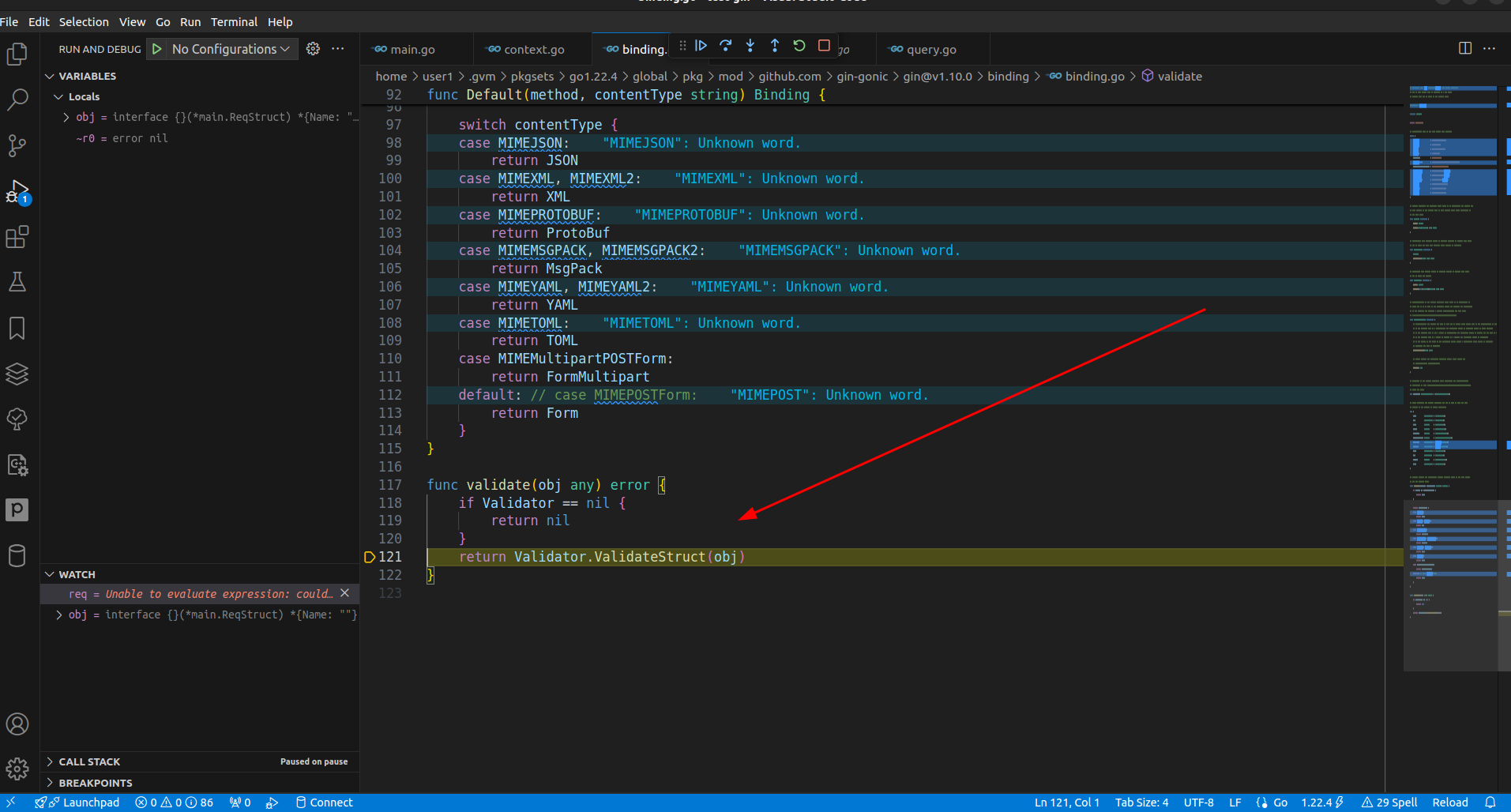Click the debug toolbar drag handle
The image size is (1511, 812).
pos(682,46)
